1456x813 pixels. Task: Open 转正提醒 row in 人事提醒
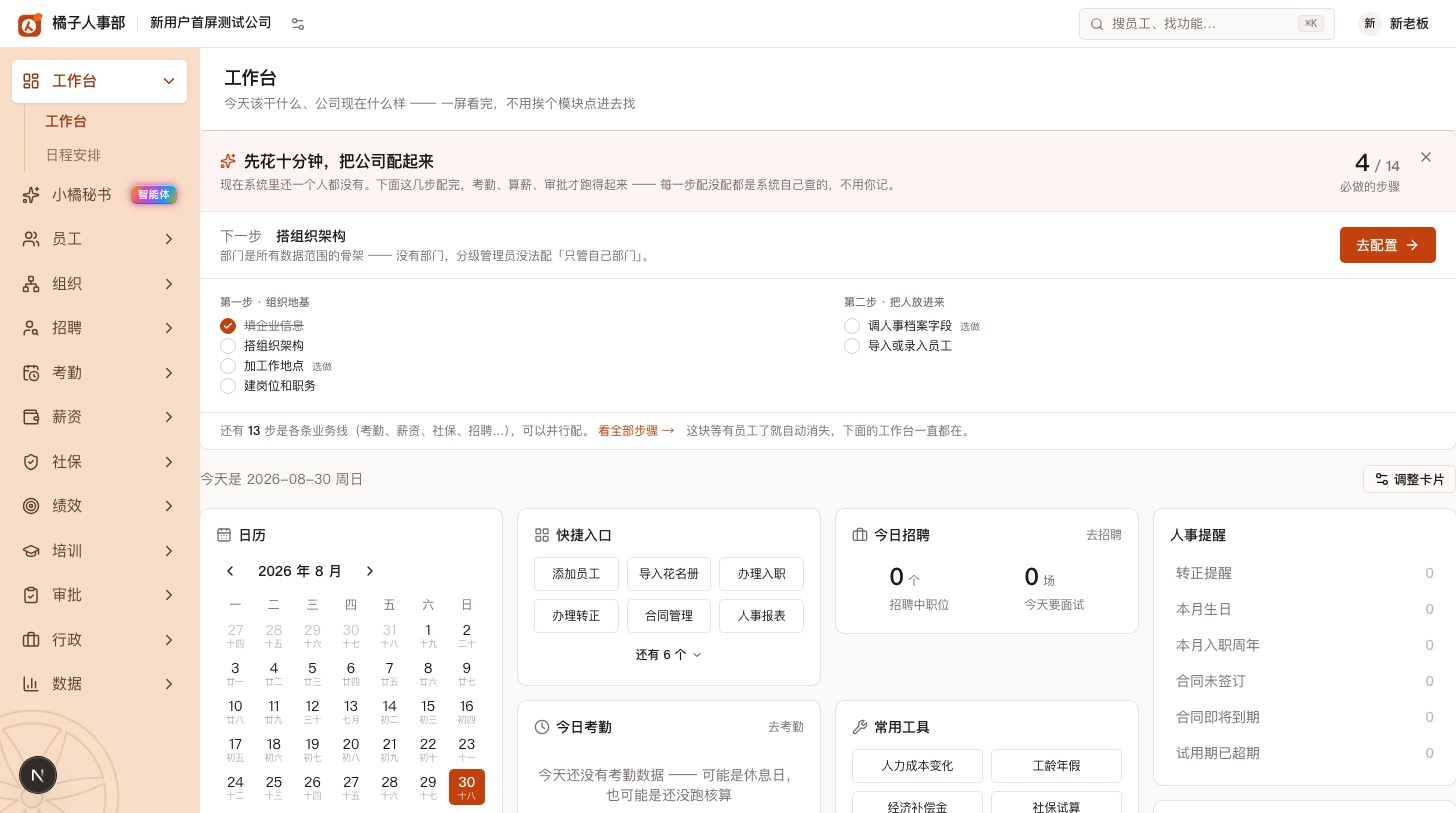click(1305, 573)
